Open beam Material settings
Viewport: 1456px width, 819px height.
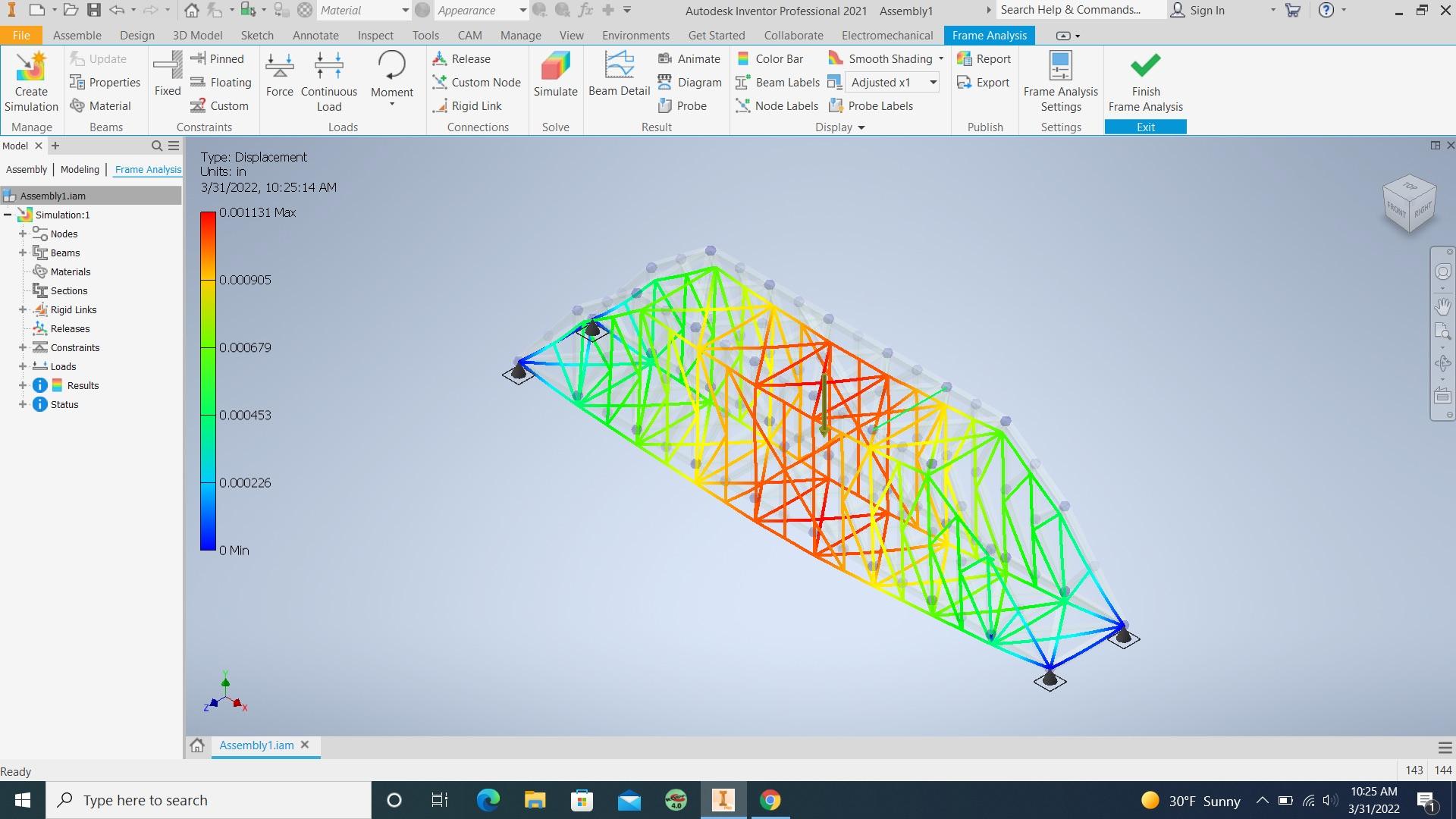tap(100, 105)
